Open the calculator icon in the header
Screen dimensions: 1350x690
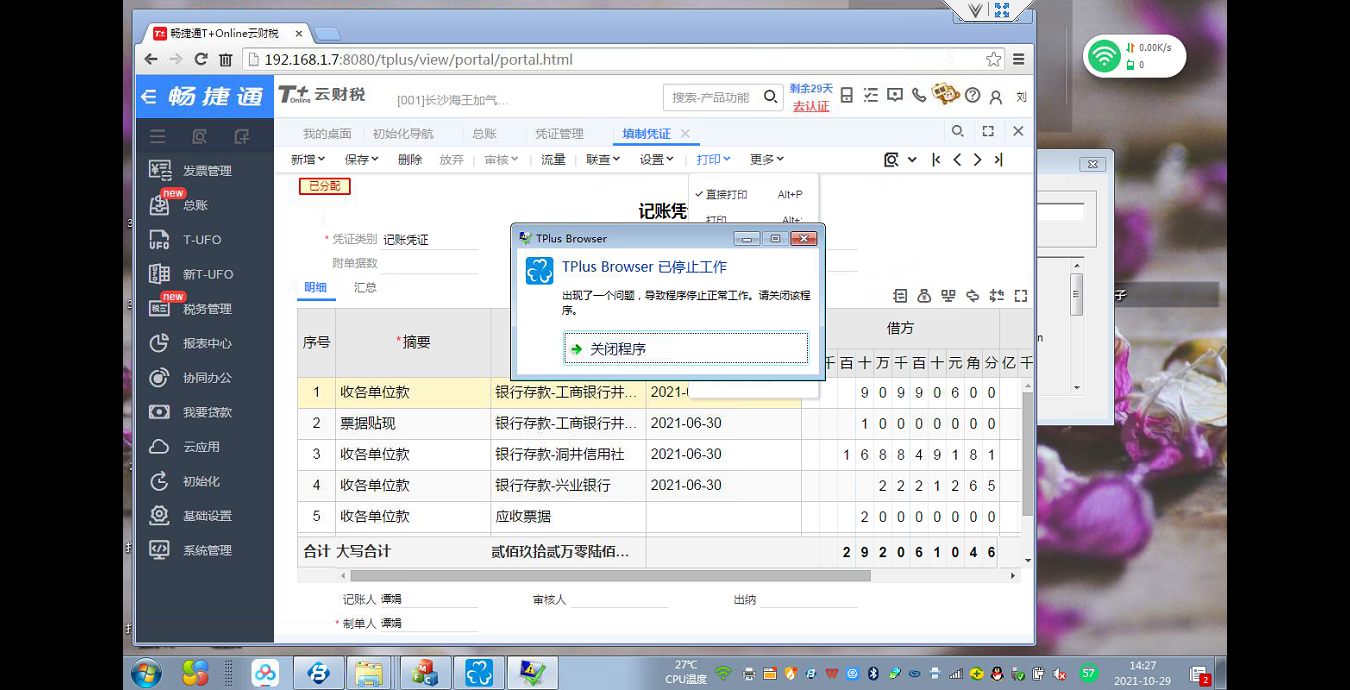coord(846,96)
